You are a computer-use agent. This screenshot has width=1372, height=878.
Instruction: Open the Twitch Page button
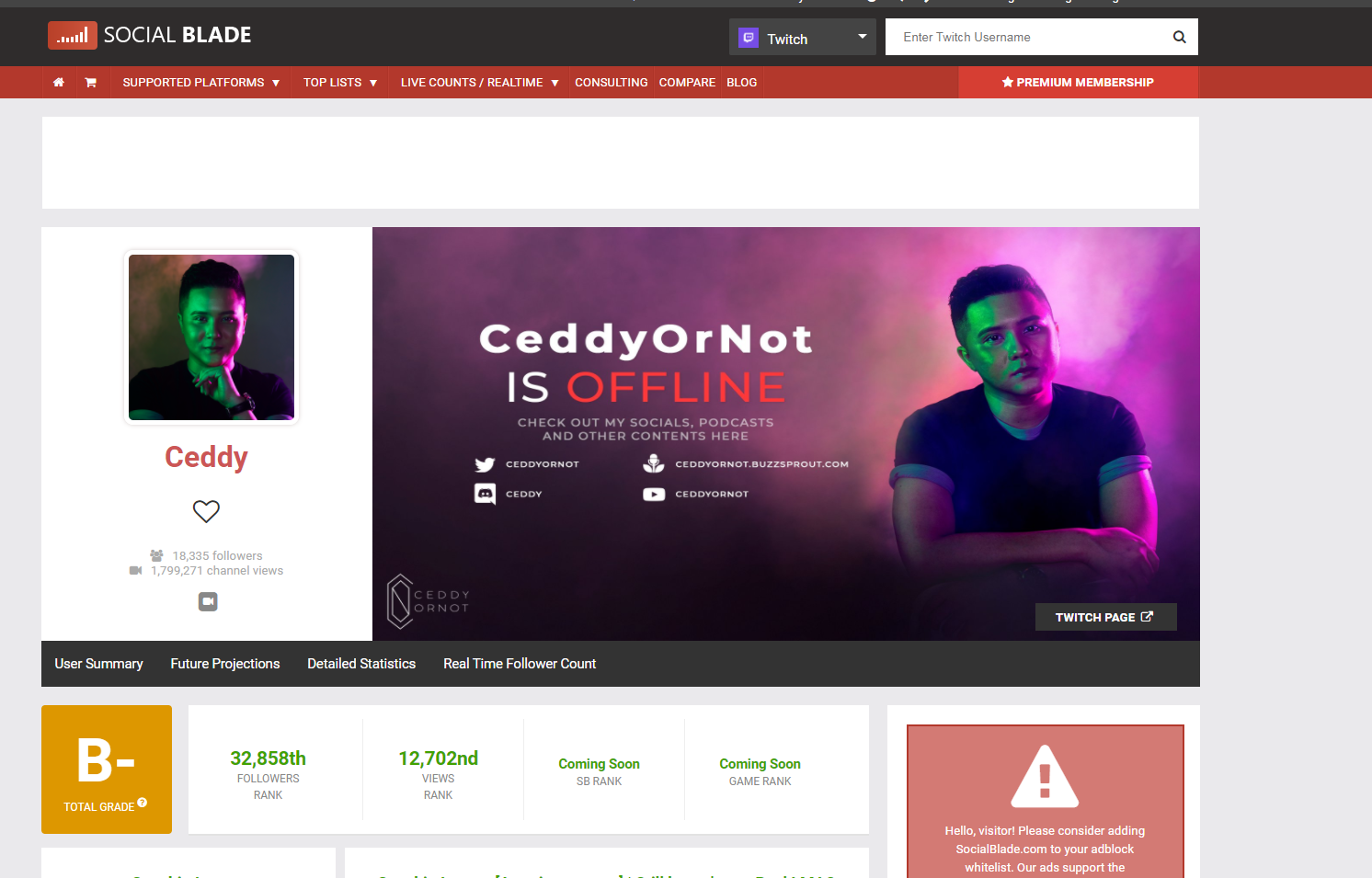1105,617
